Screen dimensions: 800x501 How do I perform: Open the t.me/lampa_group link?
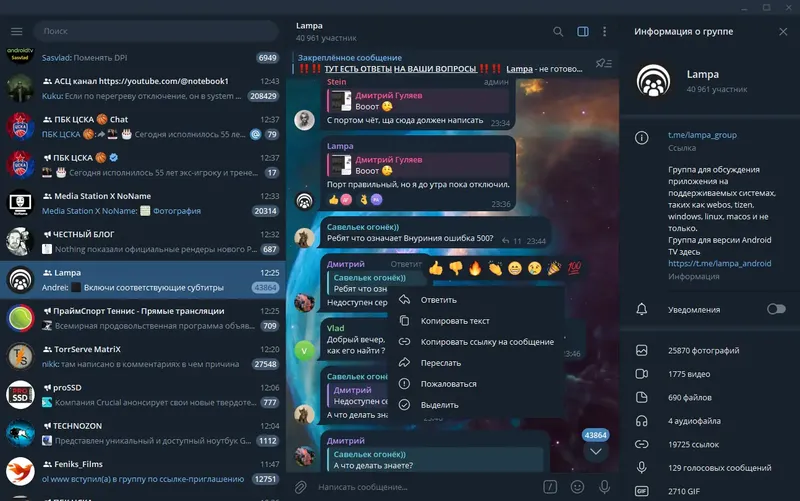(x=702, y=135)
